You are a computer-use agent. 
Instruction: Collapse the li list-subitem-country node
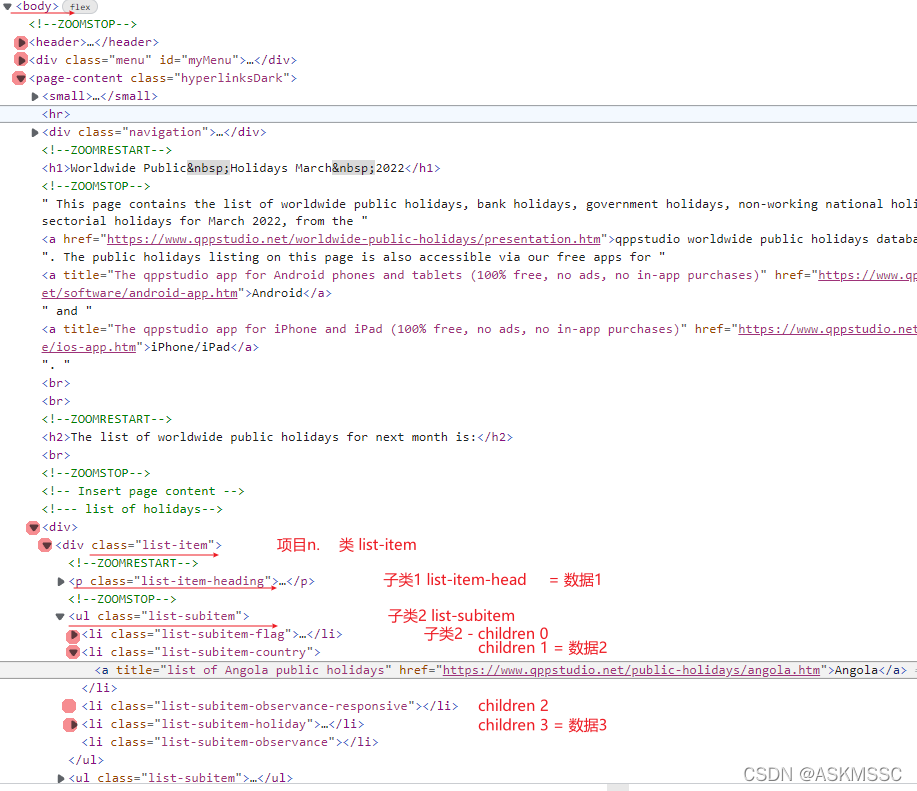73,652
